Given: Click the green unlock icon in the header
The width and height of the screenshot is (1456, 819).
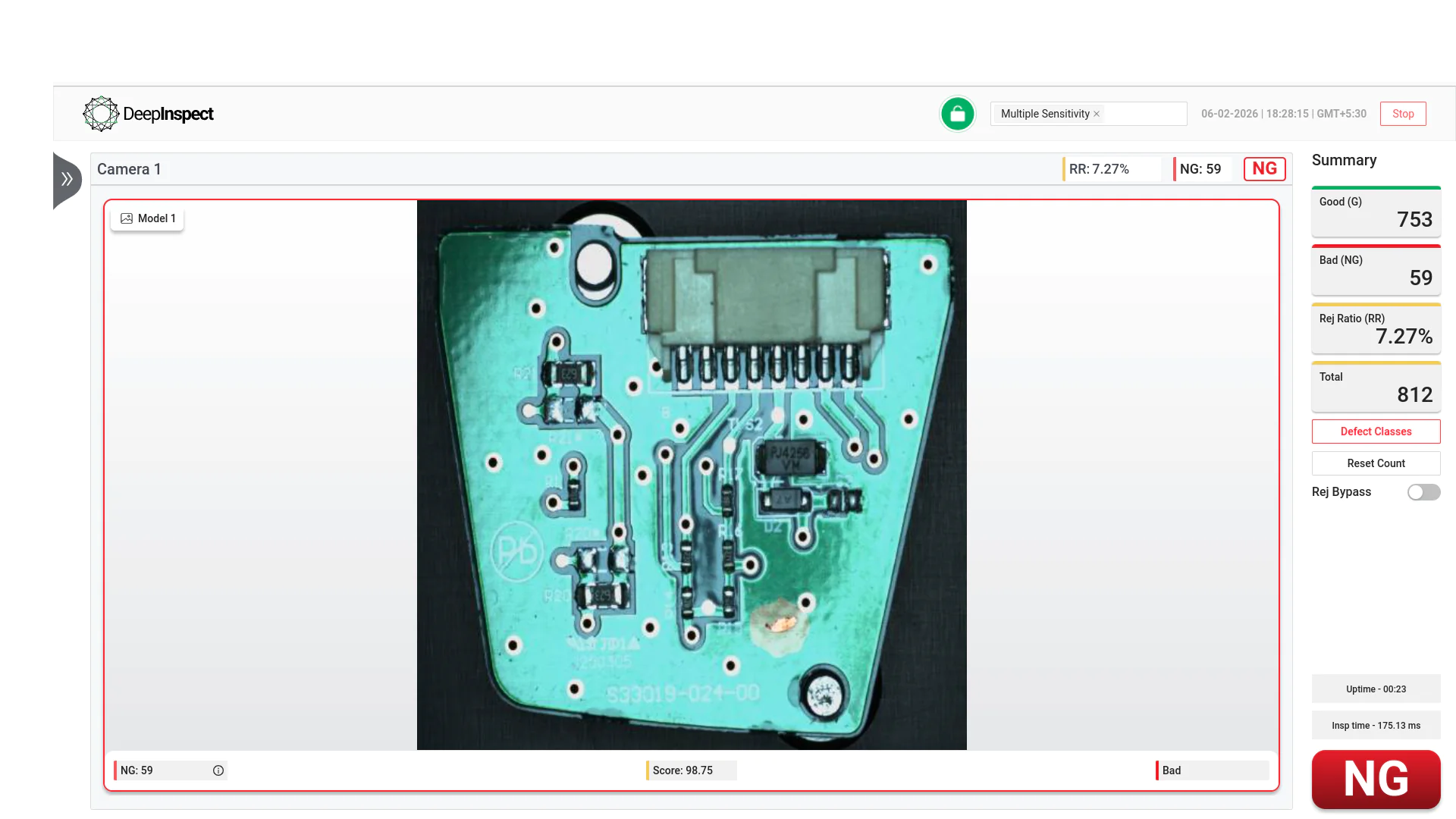Looking at the screenshot, I should click(x=957, y=113).
